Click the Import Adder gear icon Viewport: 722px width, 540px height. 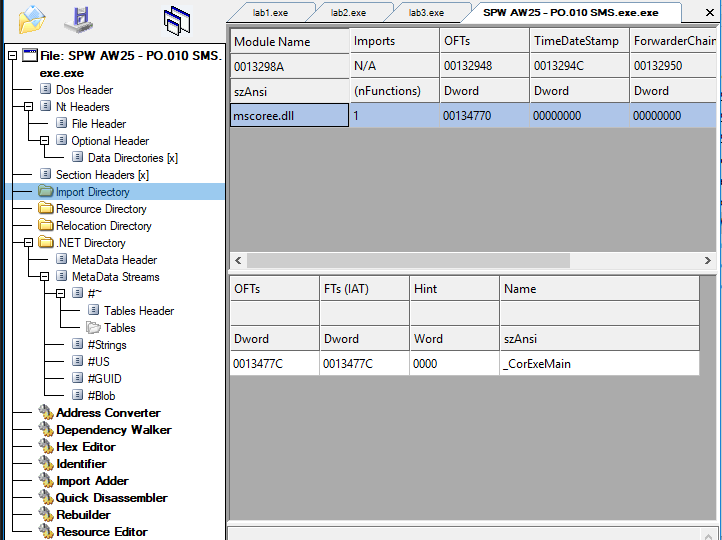tap(46, 481)
